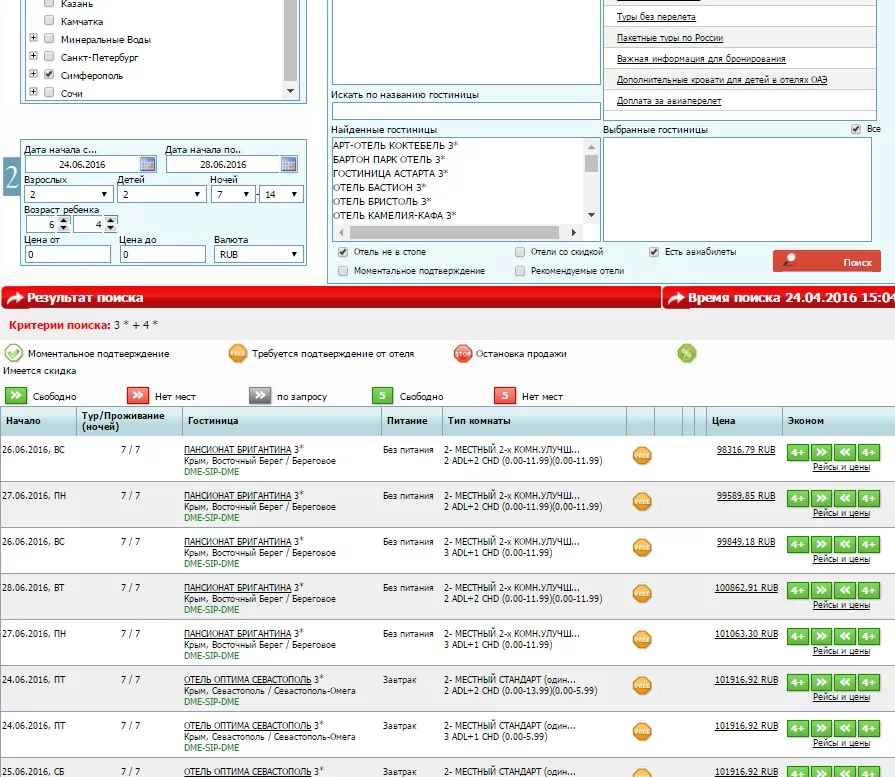The image size is (895, 777).
Task: Open the Валюта currency dropdown
Action: coord(258,255)
